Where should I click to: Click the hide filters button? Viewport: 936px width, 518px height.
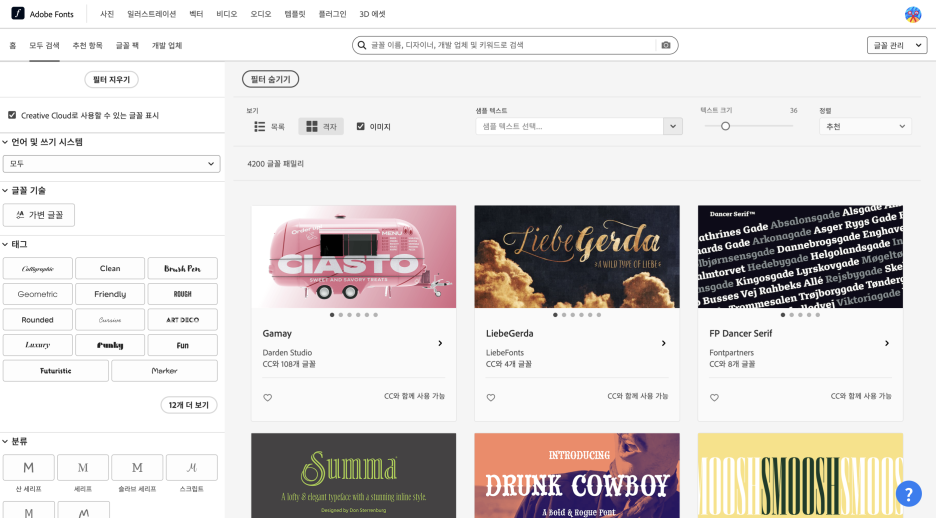click(x=270, y=79)
